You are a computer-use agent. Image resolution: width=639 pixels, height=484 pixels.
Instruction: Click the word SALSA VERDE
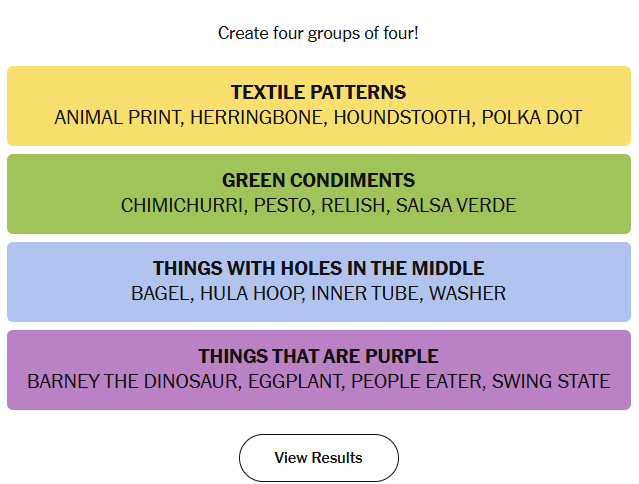455,206
